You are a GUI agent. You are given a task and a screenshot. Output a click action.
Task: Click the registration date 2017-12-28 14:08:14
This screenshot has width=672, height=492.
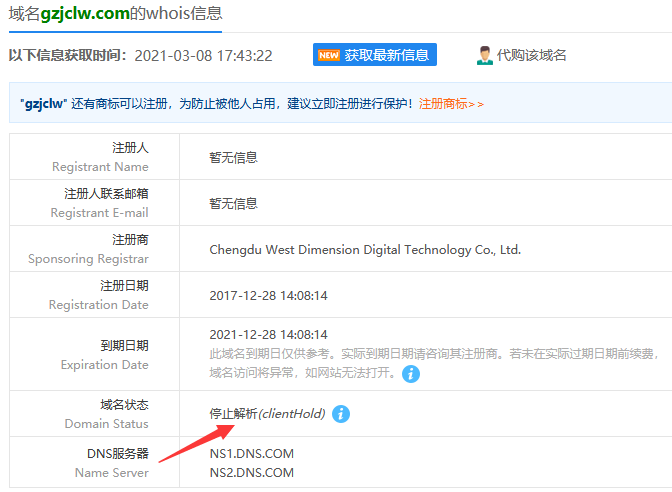(x=268, y=296)
